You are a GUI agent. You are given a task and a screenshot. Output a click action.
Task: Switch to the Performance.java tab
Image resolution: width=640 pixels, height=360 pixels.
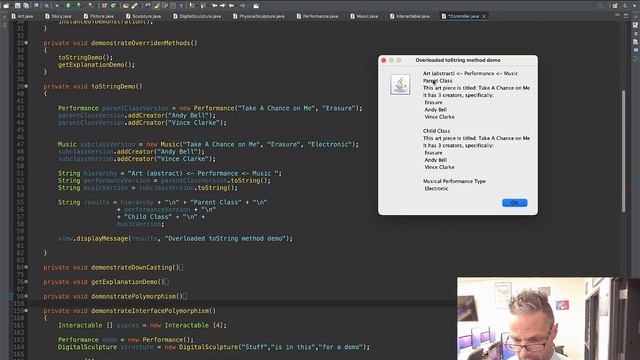[317, 16]
